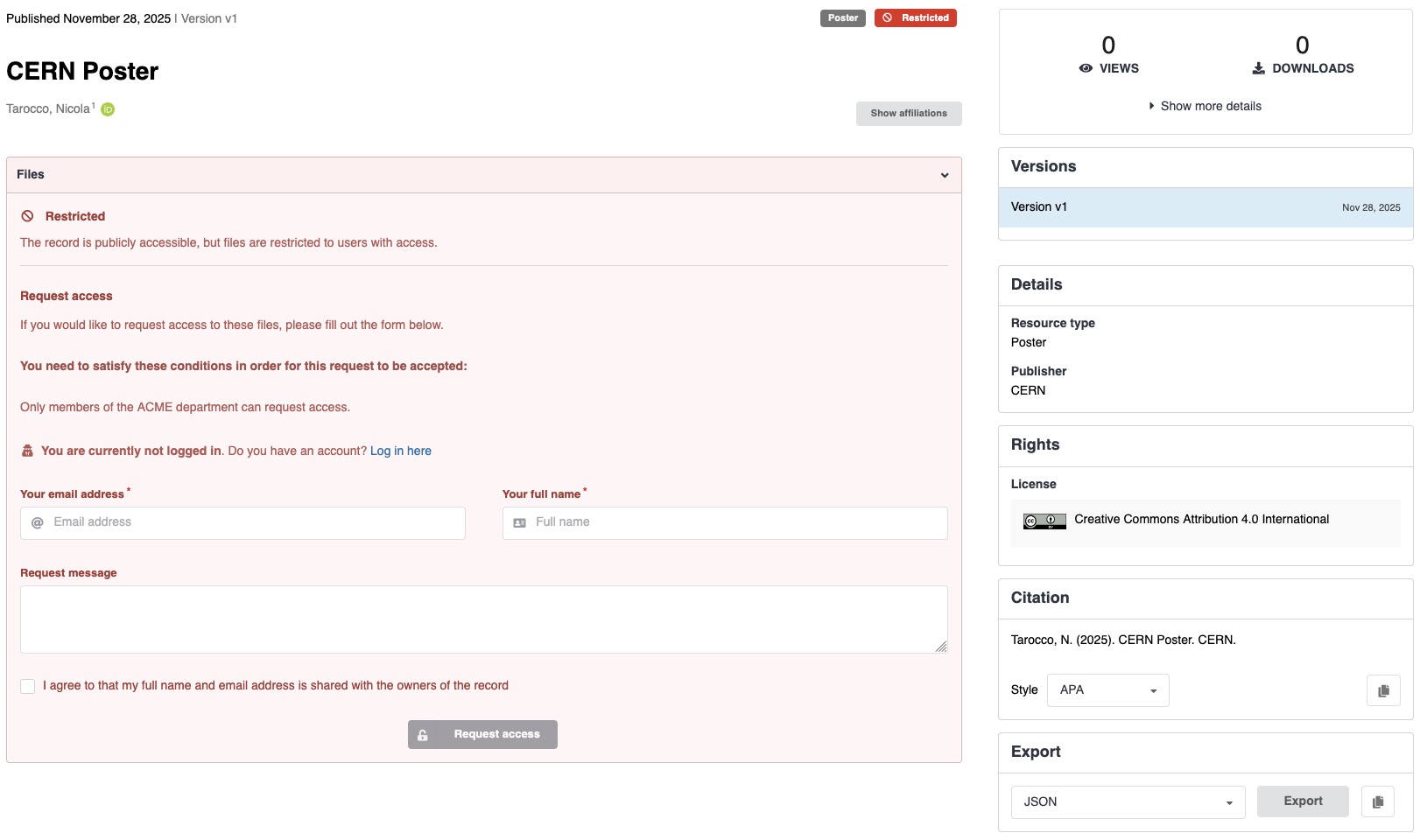Check the agreement to share name and email

pyautogui.click(x=27, y=686)
